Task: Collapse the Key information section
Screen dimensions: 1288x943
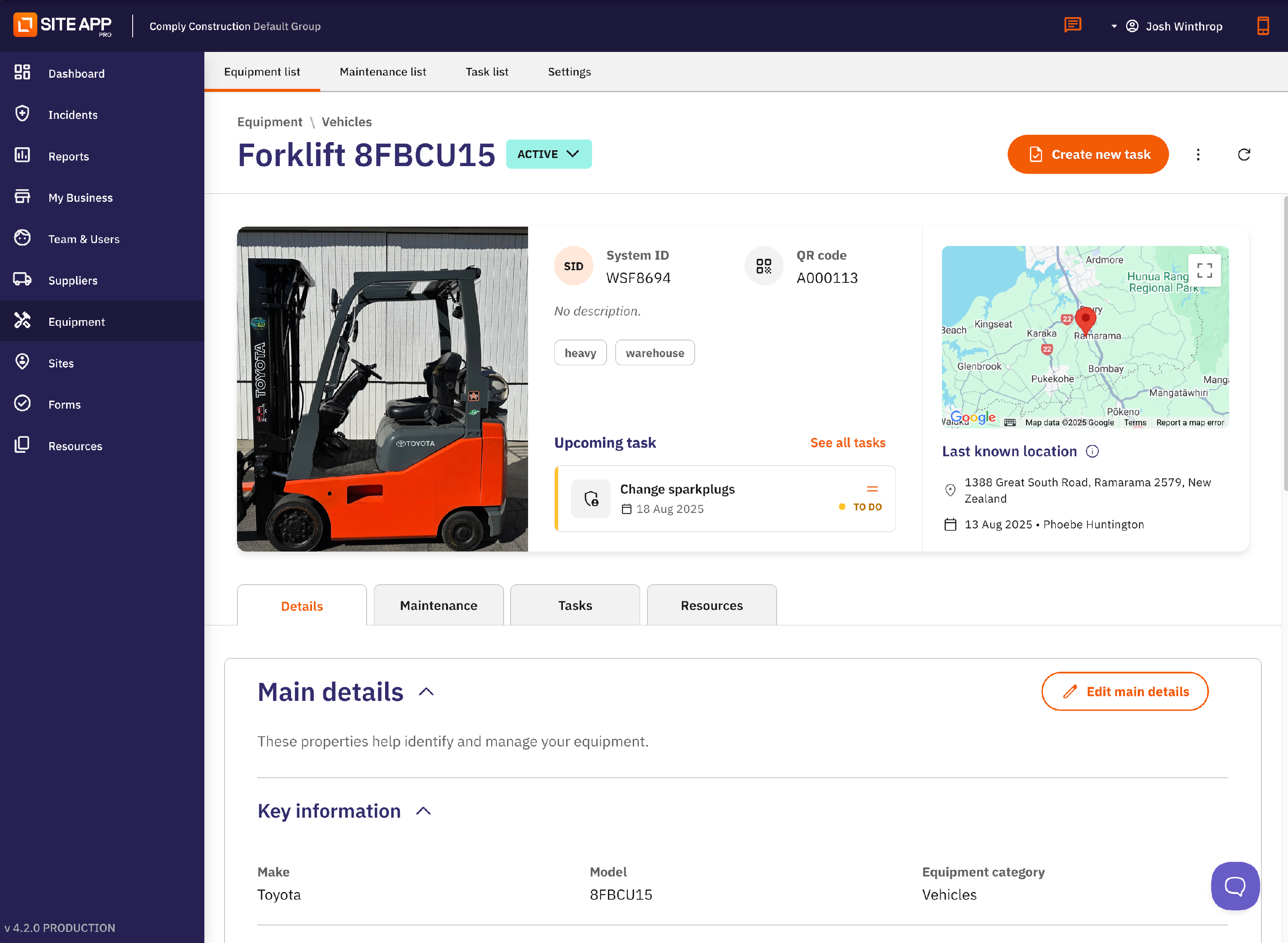Action: coord(424,811)
